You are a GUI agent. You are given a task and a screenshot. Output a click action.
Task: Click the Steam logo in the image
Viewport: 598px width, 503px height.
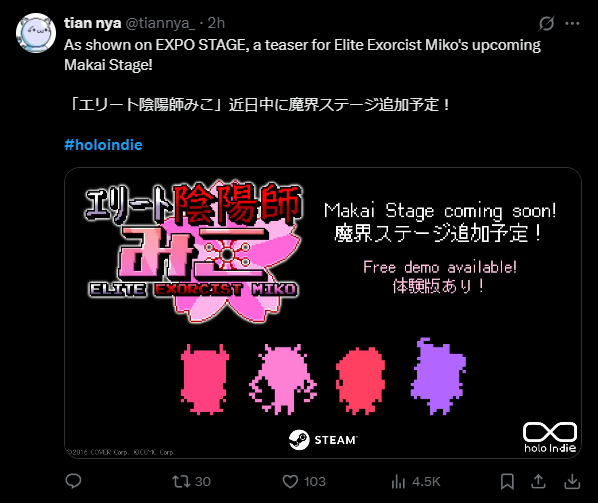323,440
